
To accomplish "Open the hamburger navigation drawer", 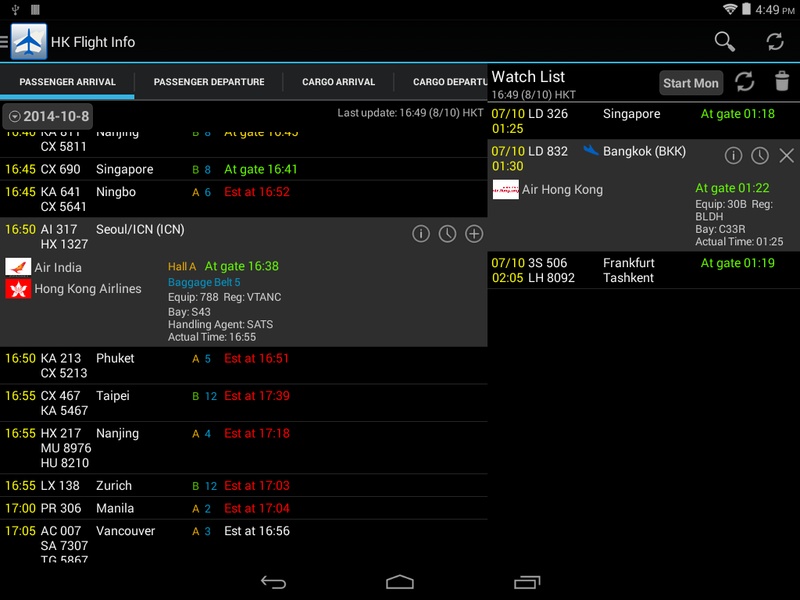I will (4, 42).
